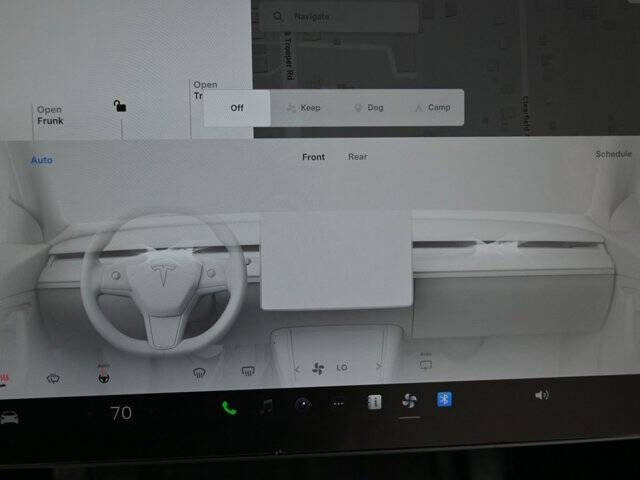
Task: Tap Open Trunk
Action: (x=205, y=90)
